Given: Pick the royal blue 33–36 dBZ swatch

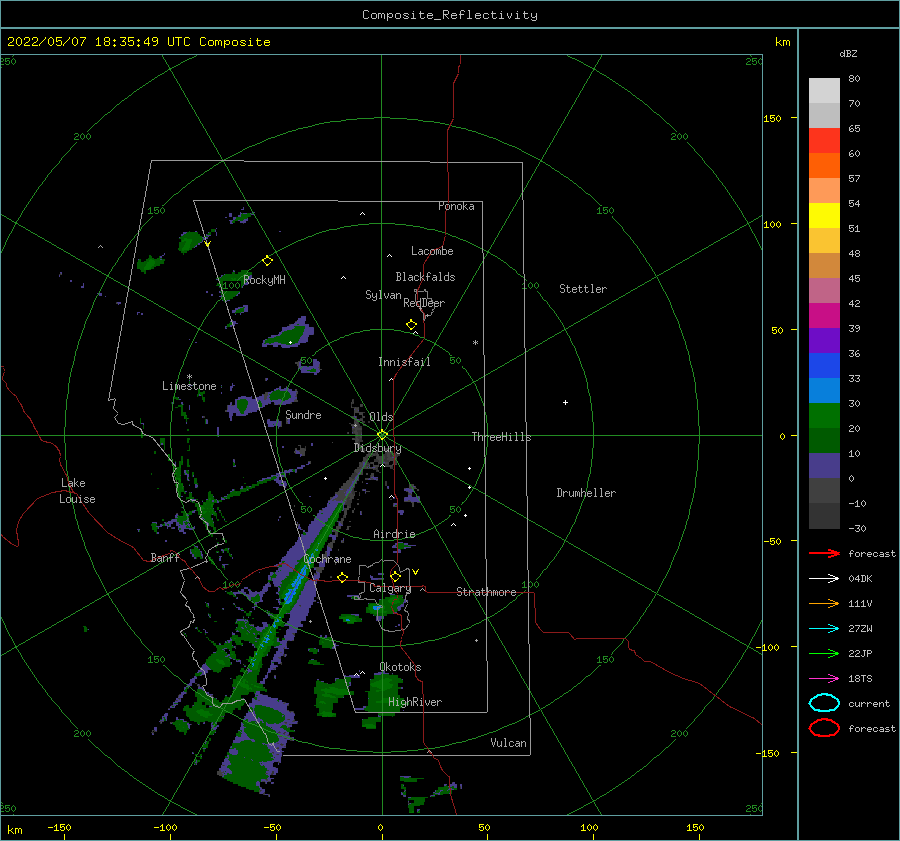Looking at the screenshot, I should click(x=824, y=366).
